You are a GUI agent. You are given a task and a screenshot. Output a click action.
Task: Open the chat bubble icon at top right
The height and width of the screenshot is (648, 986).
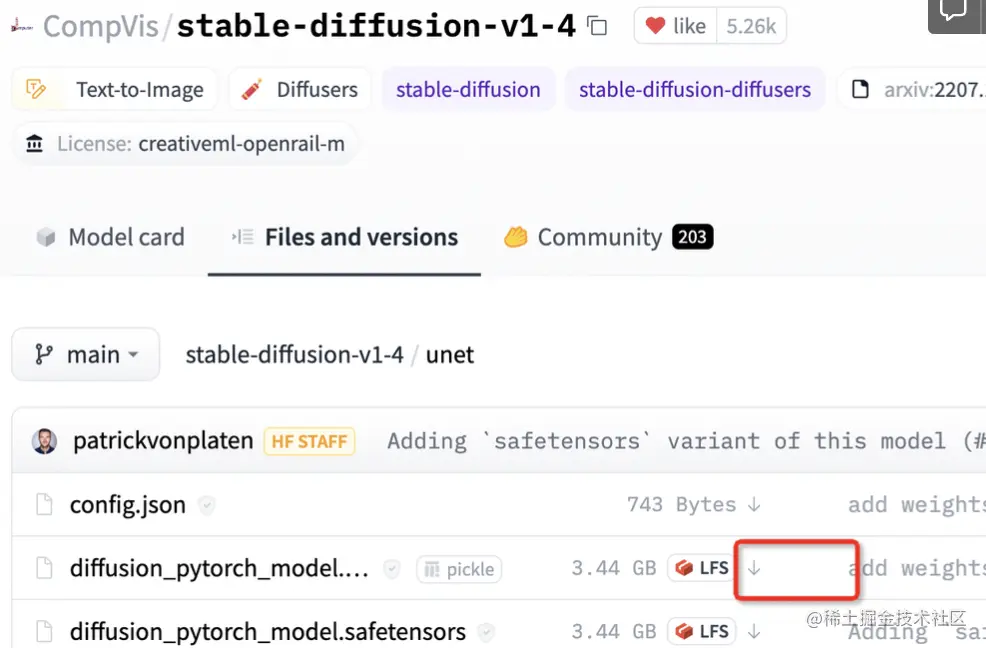(953, 11)
